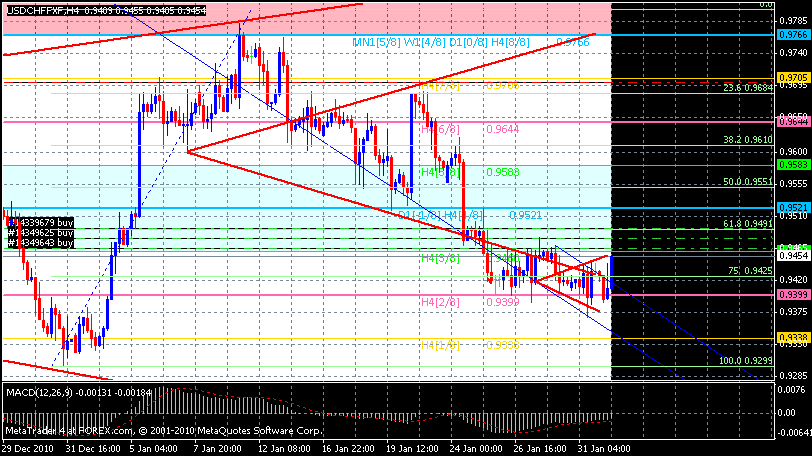Click the 0.9600 price axis value
The width and height of the screenshot is (812, 456).
point(793,152)
